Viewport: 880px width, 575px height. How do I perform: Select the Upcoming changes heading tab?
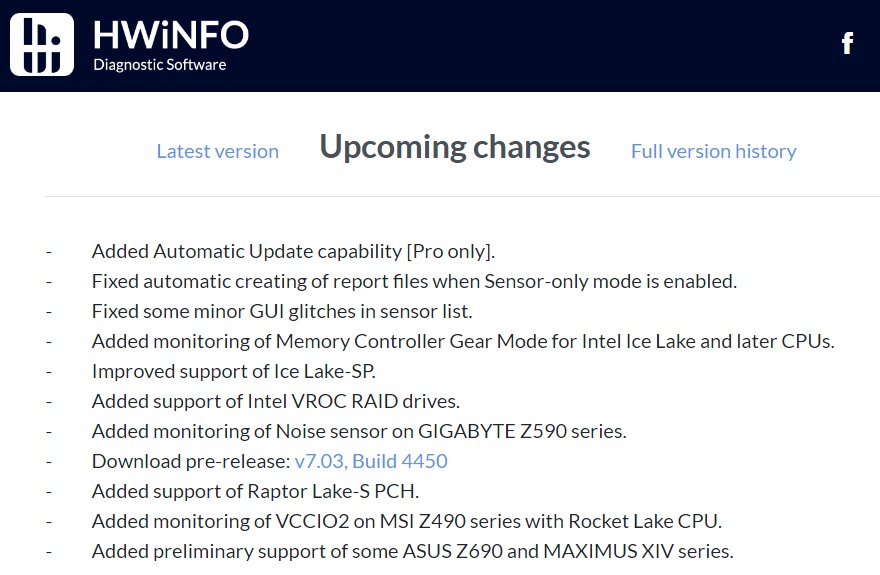455,147
